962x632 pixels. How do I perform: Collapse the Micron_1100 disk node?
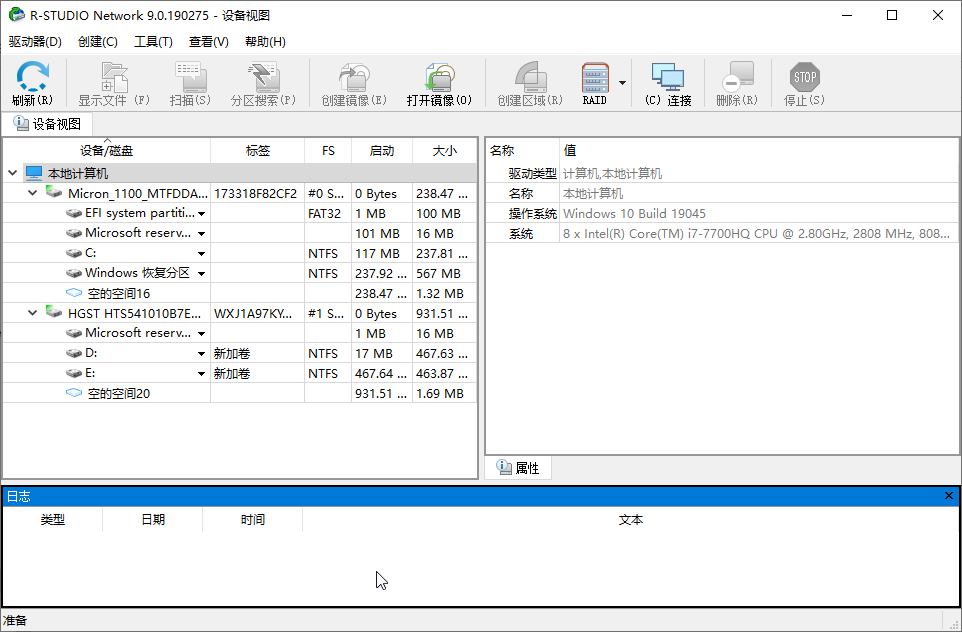point(33,193)
